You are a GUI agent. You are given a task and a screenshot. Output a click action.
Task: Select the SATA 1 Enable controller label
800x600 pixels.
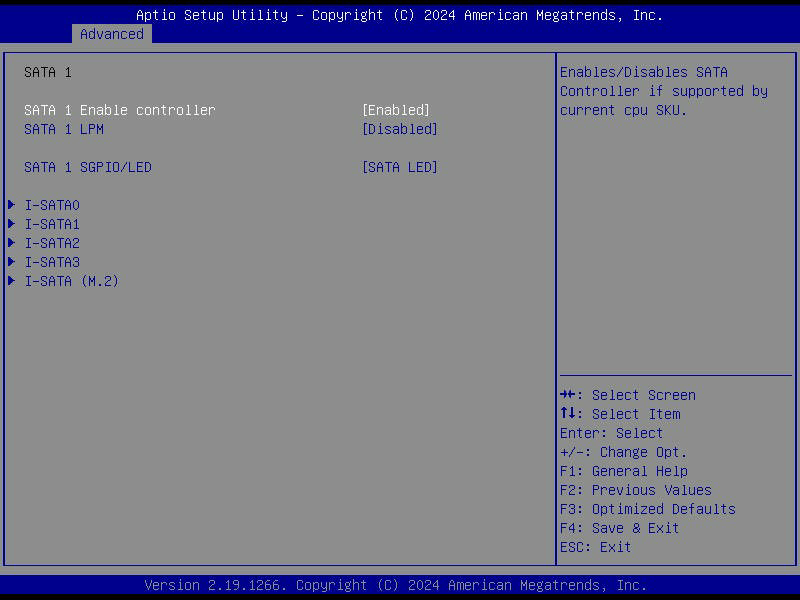pos(119,110)
